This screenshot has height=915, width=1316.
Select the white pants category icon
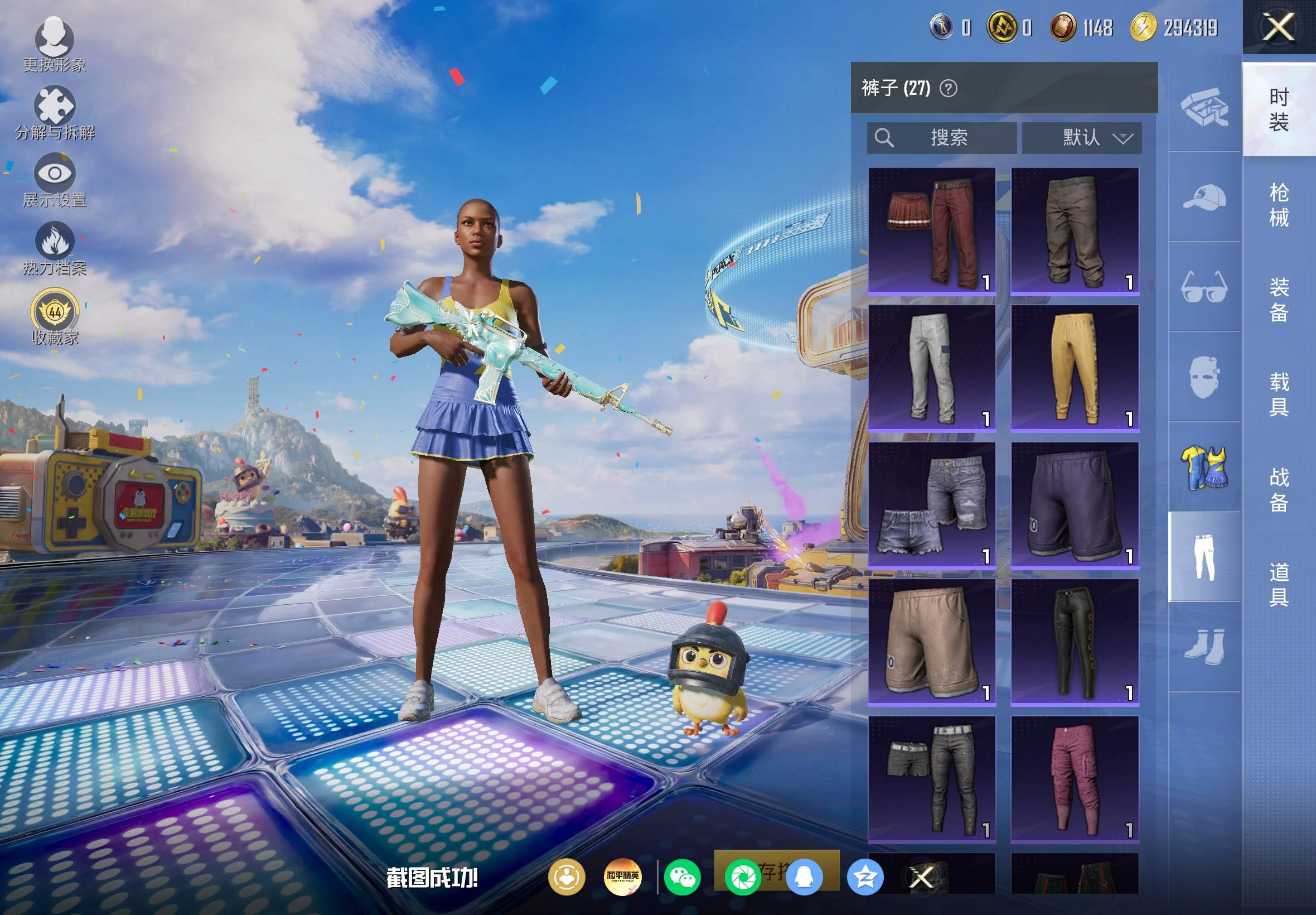(x=1204, y=557)
